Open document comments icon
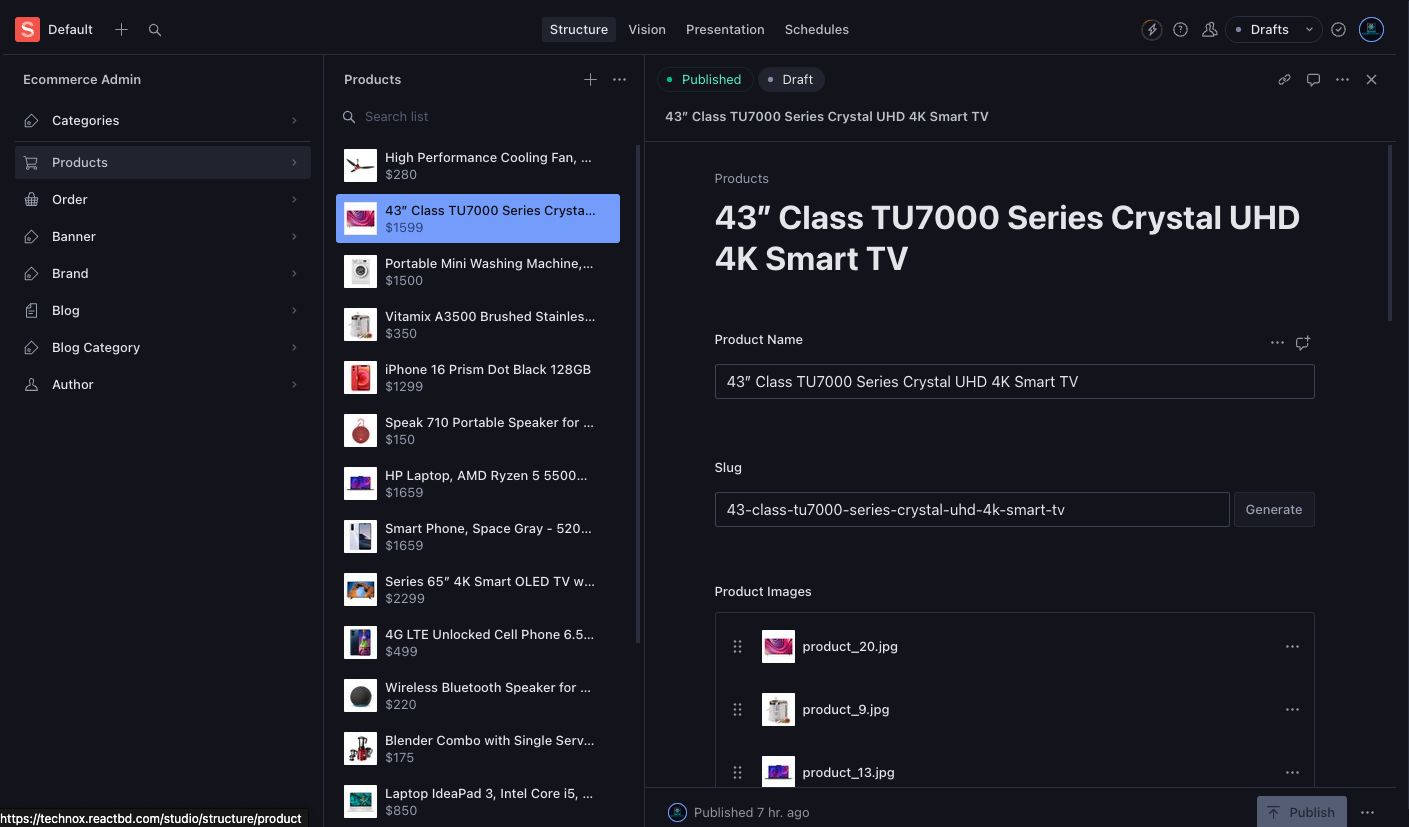 pos(1314,79)
